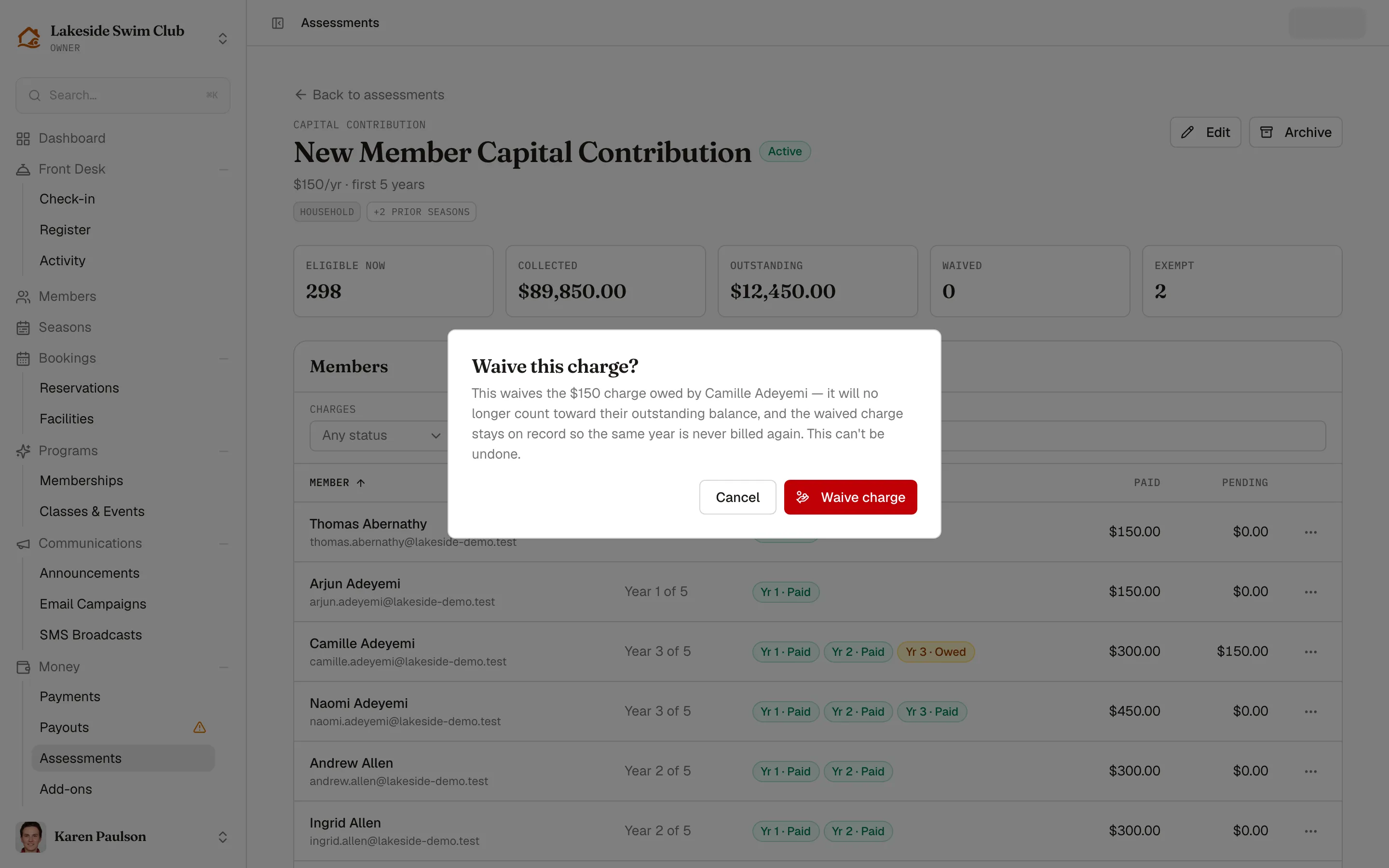Click Camille Adeyemi's Yr 3 · Owed badge
Screen dimensions: 1389x868
[936, 651]
